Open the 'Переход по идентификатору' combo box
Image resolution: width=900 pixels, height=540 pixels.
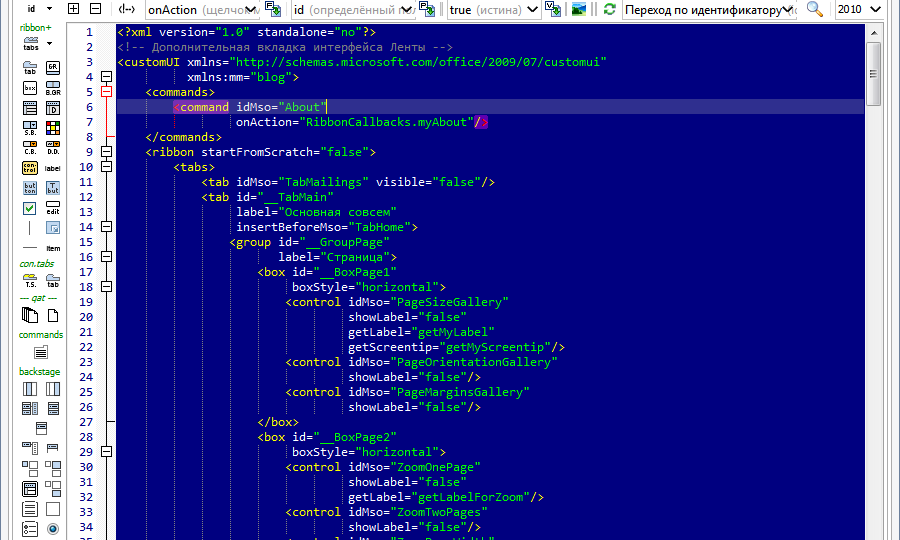tap(709, 10)
